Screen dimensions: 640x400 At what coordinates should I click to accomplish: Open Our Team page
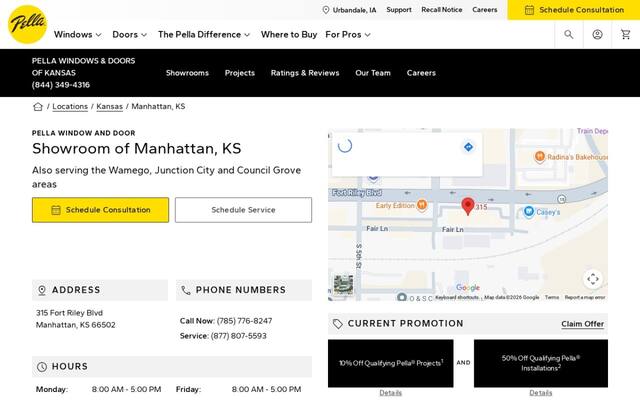(x=373, y=73)
